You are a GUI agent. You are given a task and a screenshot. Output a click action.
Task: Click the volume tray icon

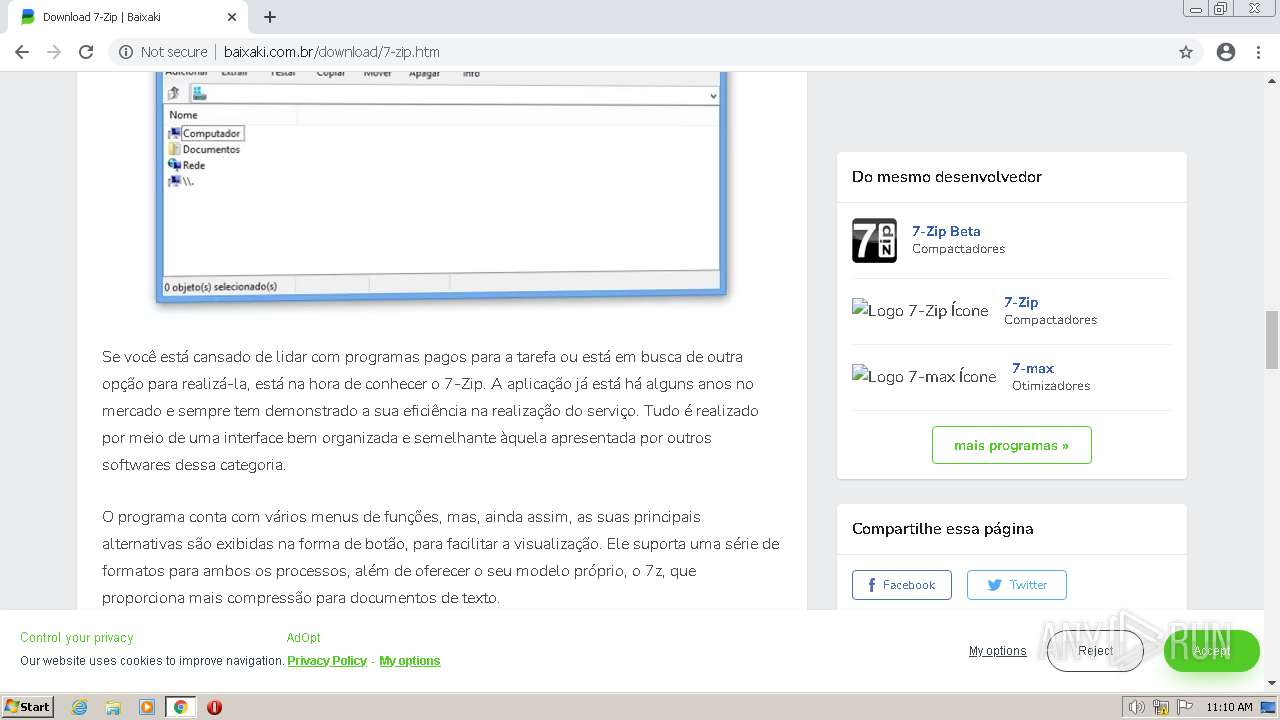tap(1137, 707)
